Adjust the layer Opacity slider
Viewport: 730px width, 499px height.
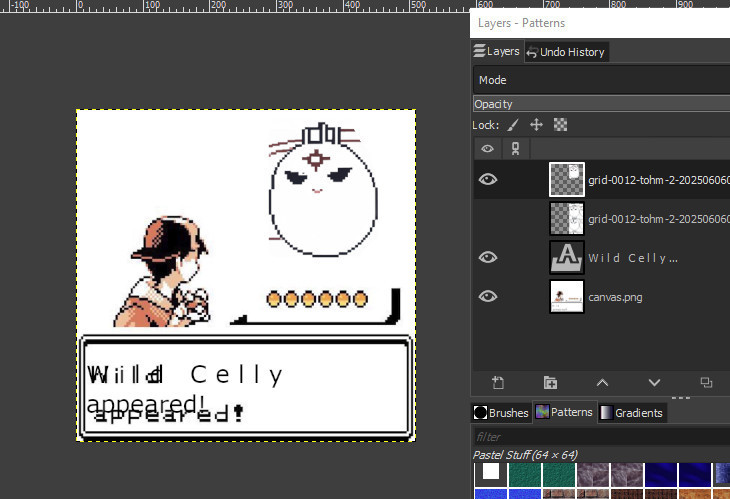601,103
